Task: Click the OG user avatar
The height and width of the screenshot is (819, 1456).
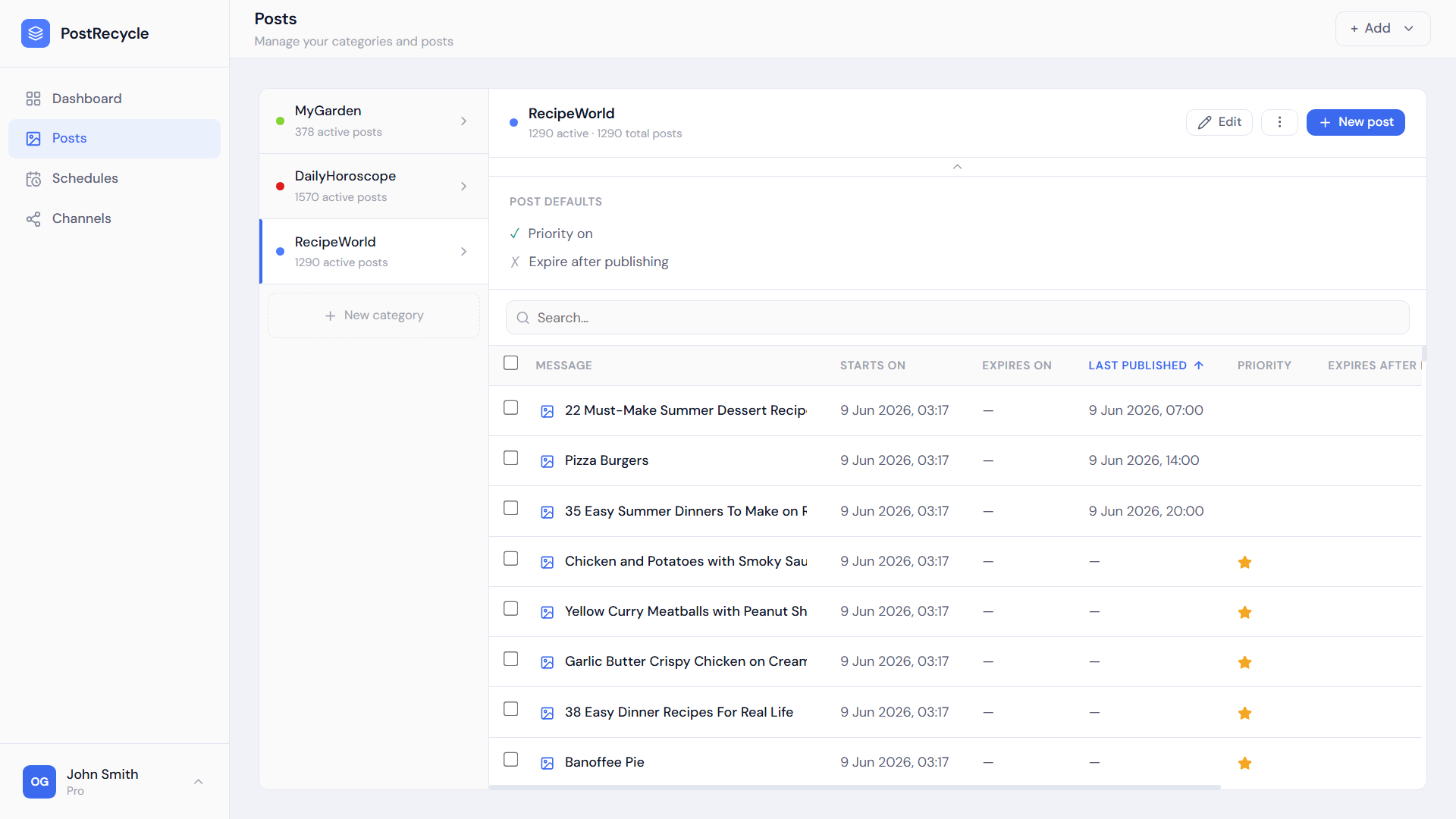Action: pyautogui.click(x=39, y=782)
